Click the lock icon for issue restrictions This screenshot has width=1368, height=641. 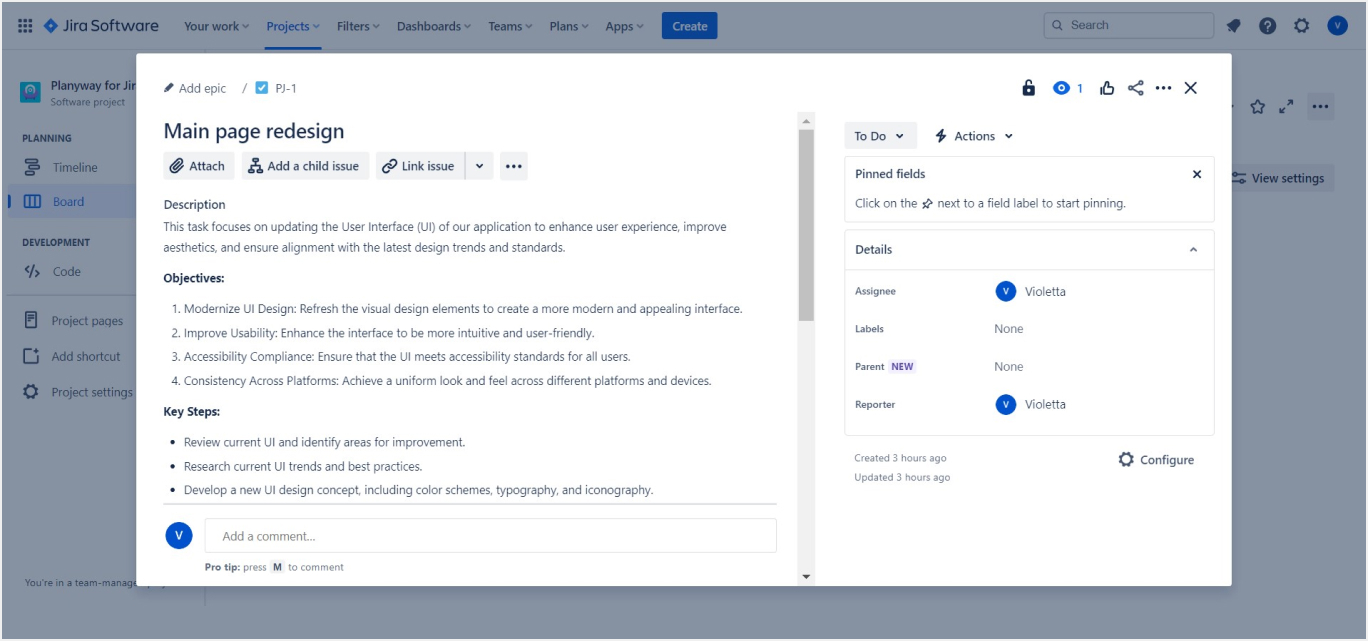click(x=1028, y=88)
